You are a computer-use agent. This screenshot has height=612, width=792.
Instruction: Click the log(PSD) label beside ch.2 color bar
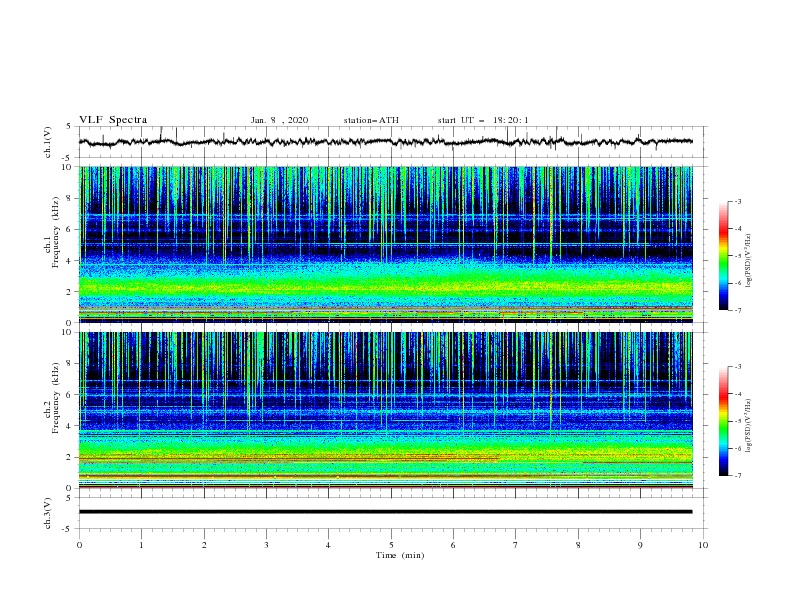[749, 425]
